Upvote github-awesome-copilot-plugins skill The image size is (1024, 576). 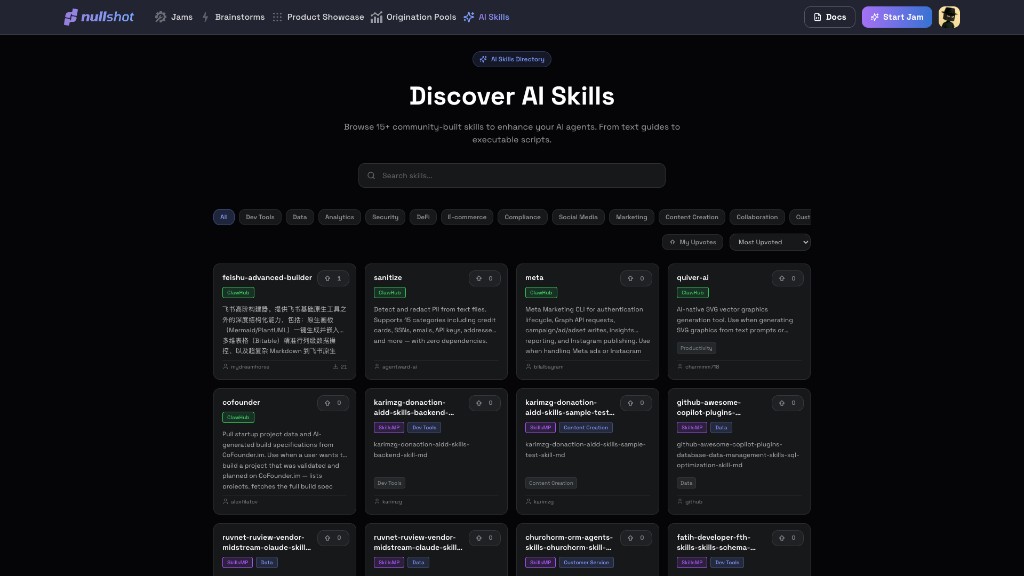pos(788,403)
